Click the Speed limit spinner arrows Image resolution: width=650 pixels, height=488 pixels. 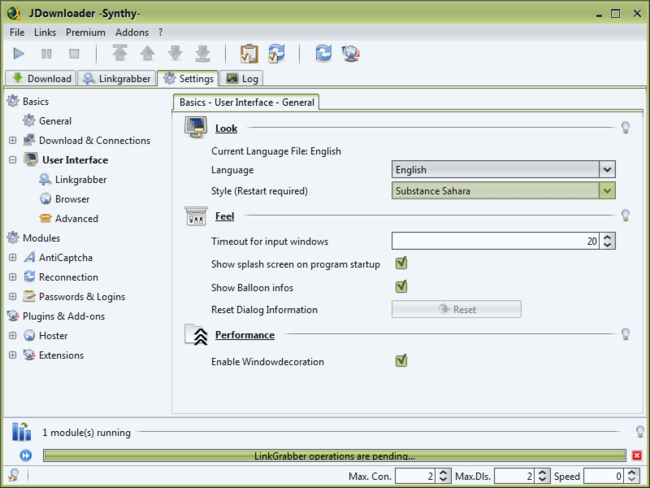tap(632, 476)
